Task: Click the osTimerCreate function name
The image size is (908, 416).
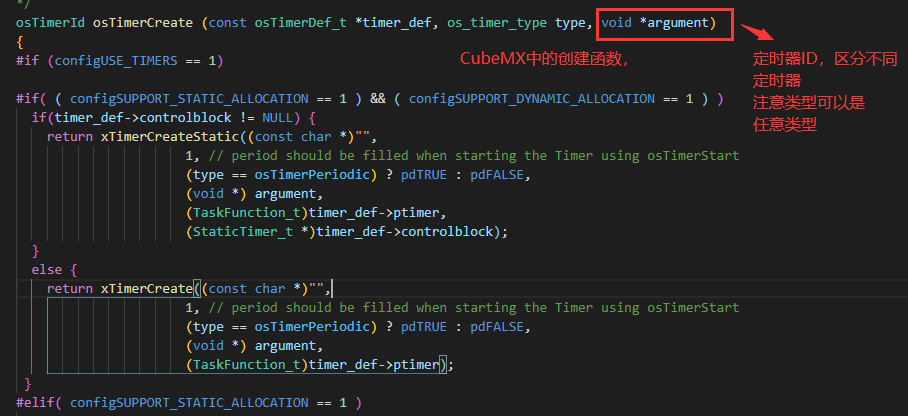Action: pos(142,23)
